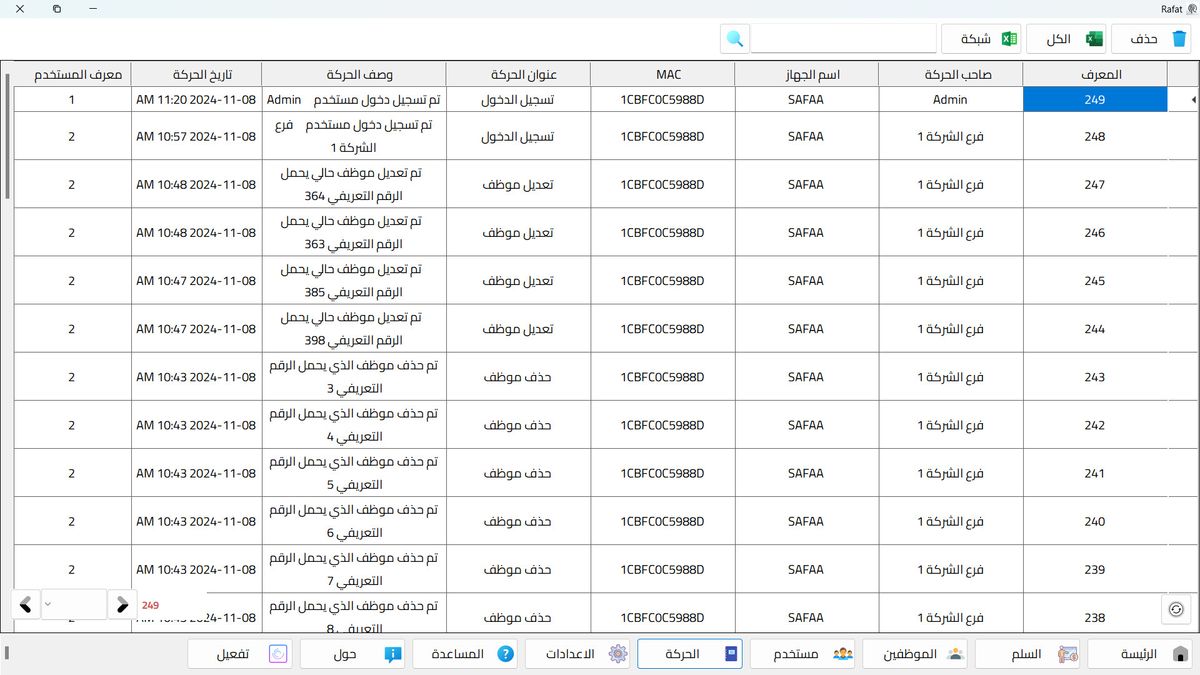Open the حول about page

[353, 654]
